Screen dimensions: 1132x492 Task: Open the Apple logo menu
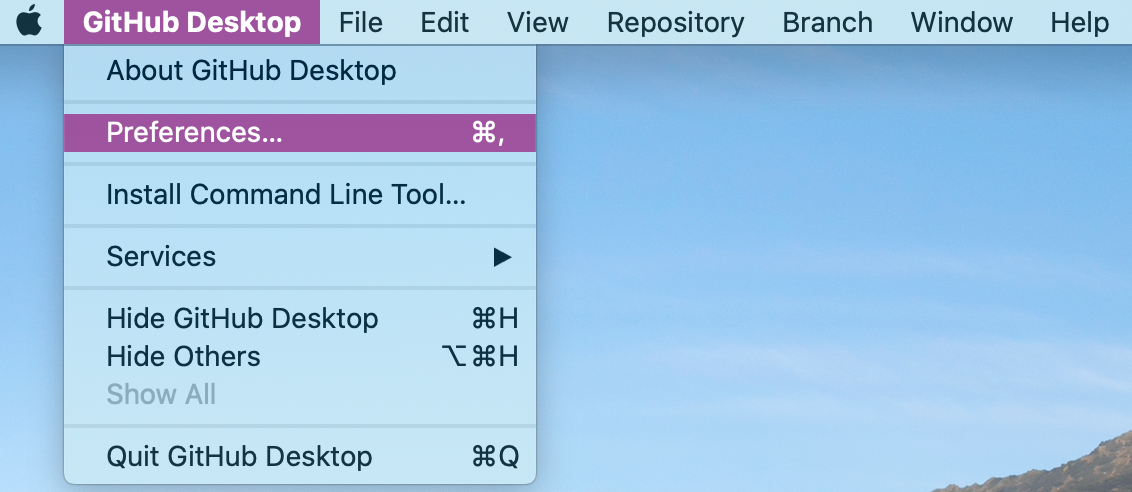tap(29, 22)
